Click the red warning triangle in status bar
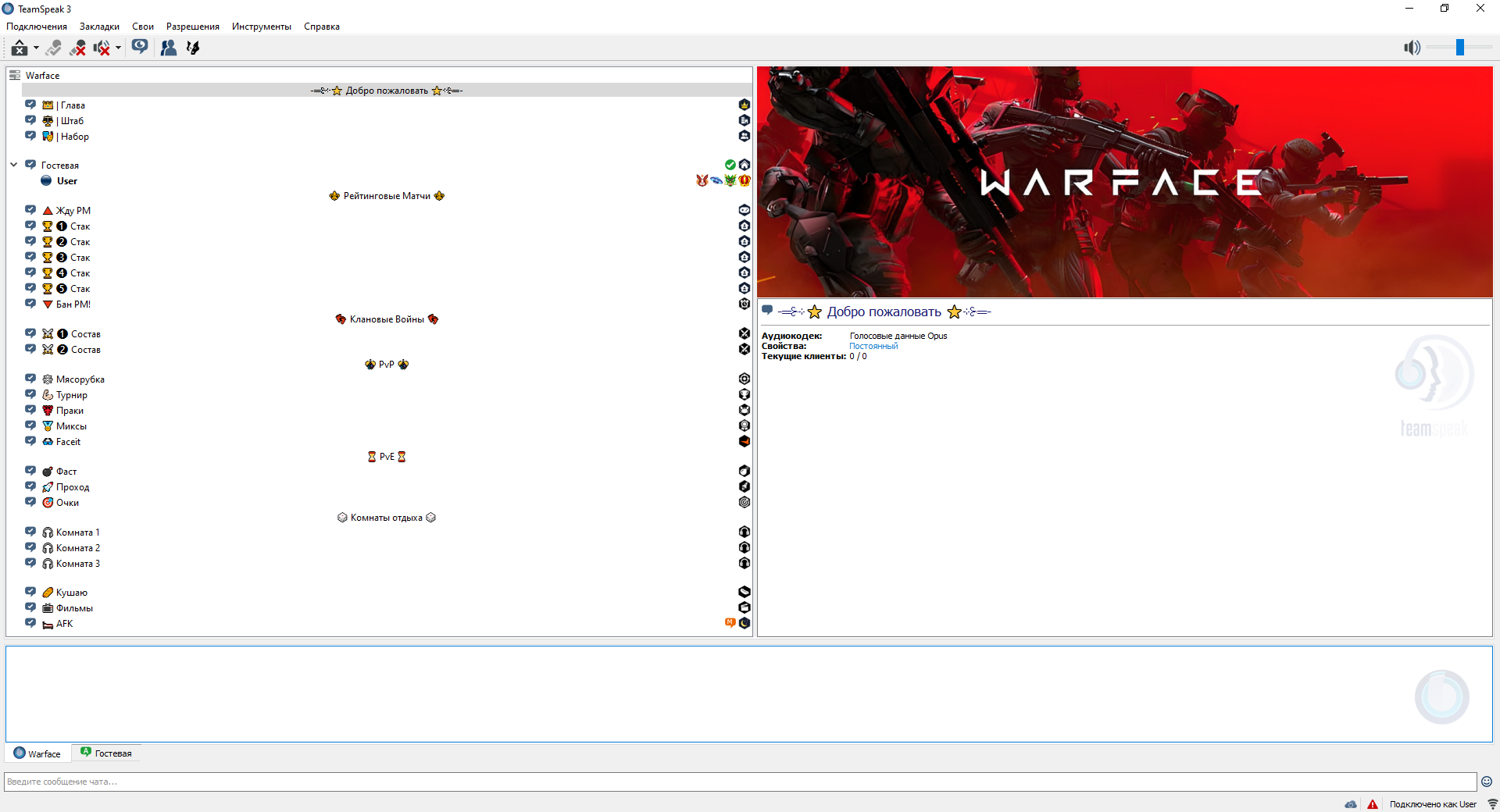 1373,804
